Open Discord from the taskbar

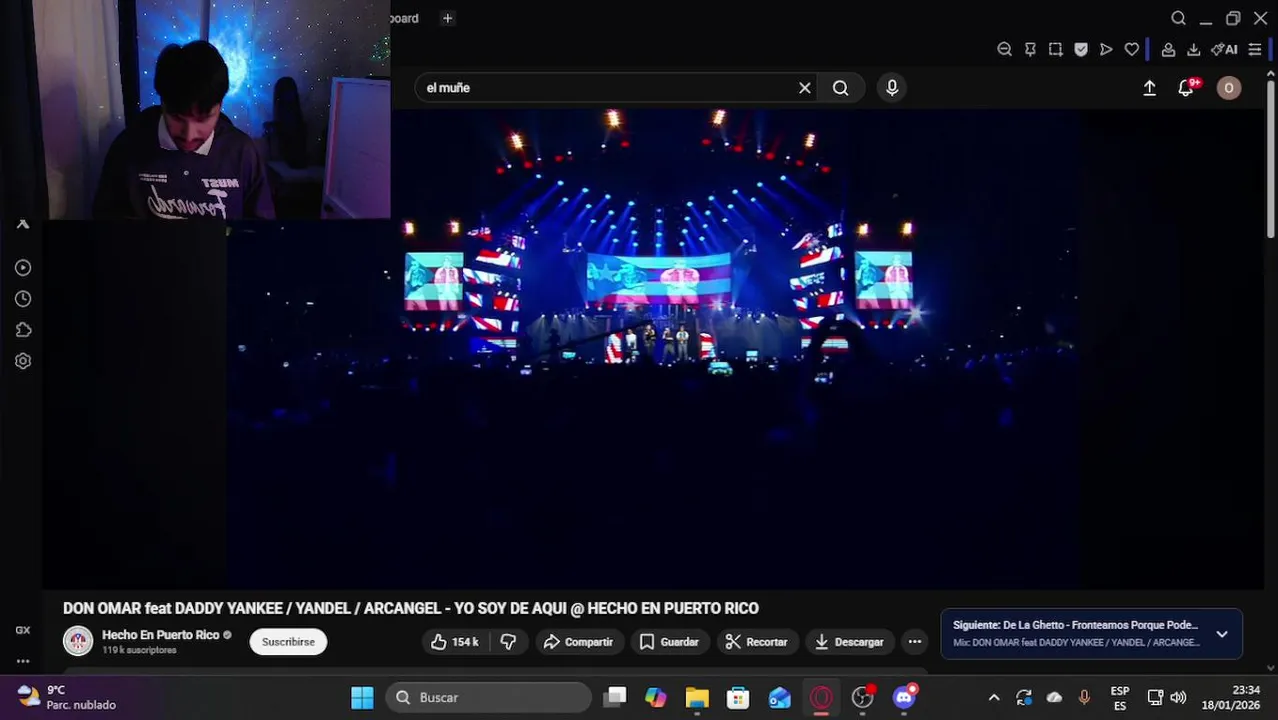click(904, 697)
